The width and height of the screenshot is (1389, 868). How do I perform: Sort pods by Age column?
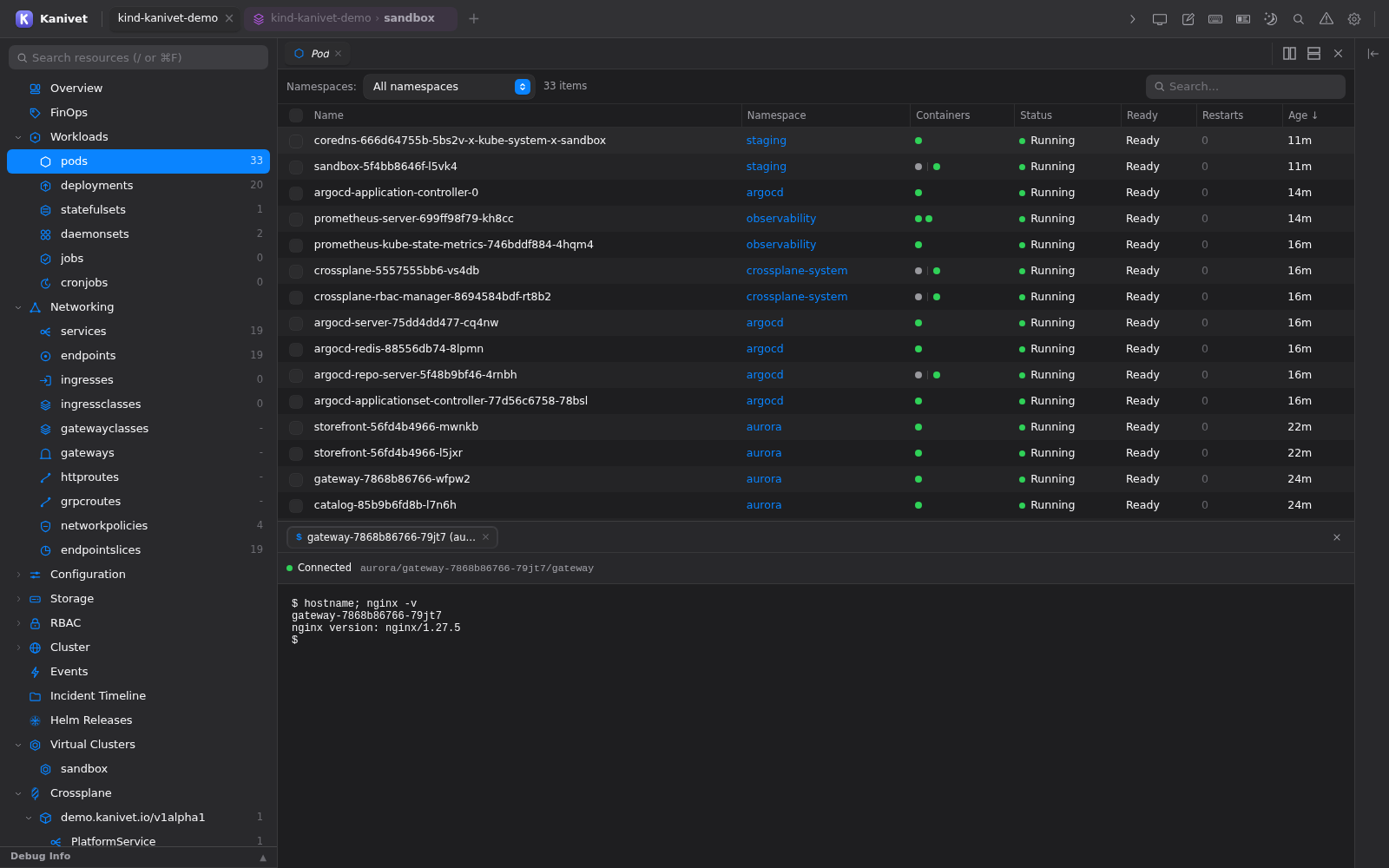pyautogui.click(x=1302, y=115)
